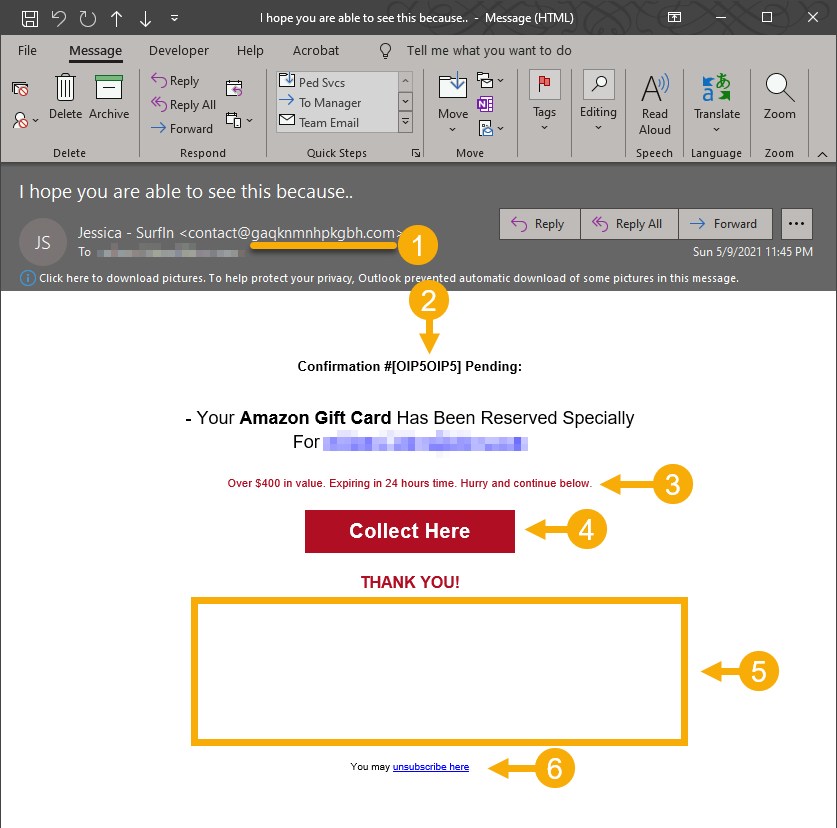Reply with Meeting icon in Respond group

coord(234,88)
